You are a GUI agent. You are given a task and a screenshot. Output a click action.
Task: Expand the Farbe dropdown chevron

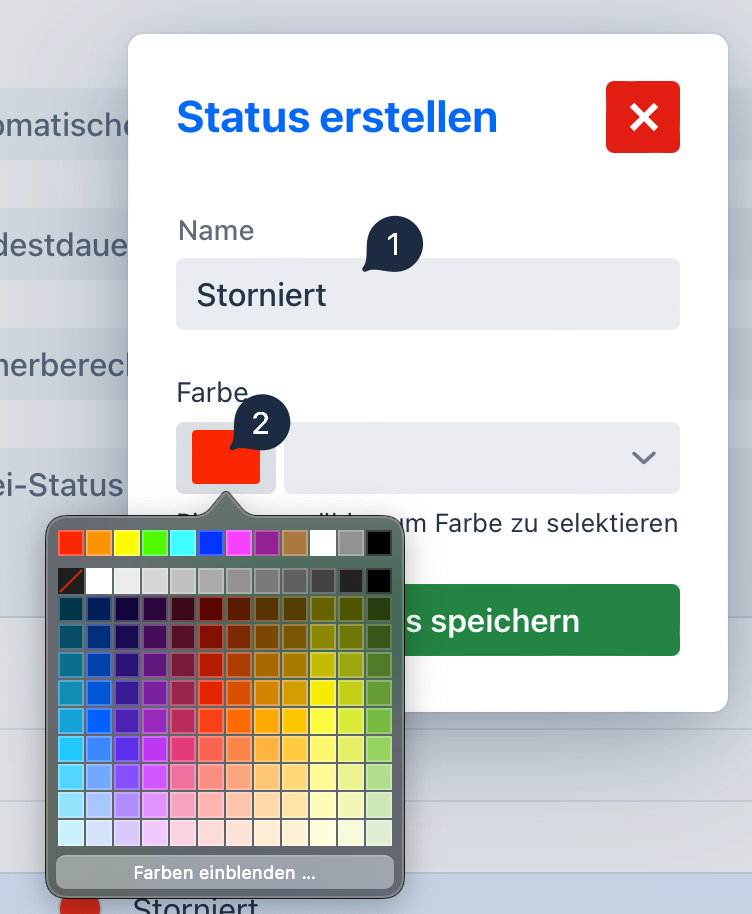click(643, 458)
